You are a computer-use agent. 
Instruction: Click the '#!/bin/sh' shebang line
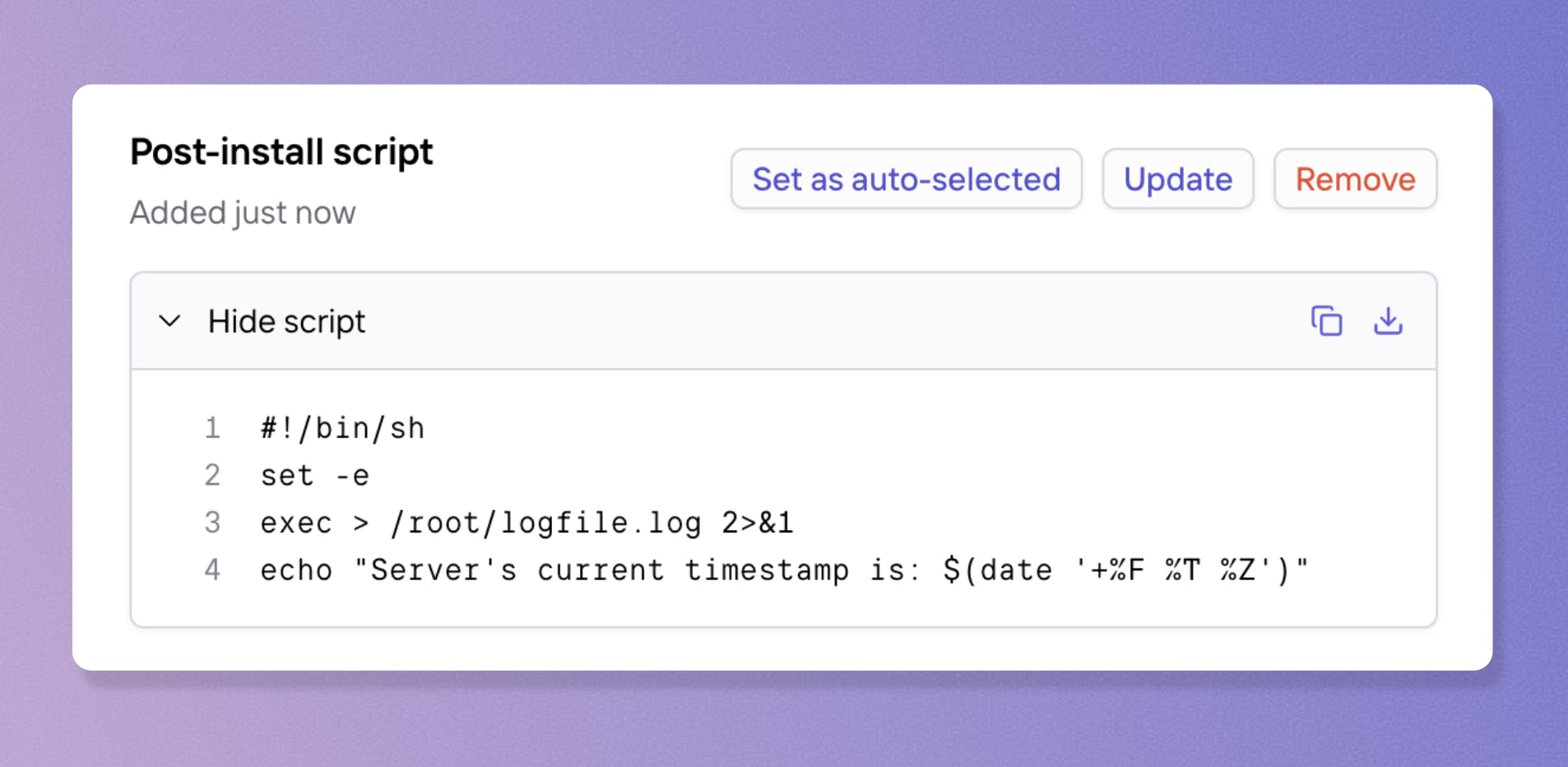click(x=342, y=428)
